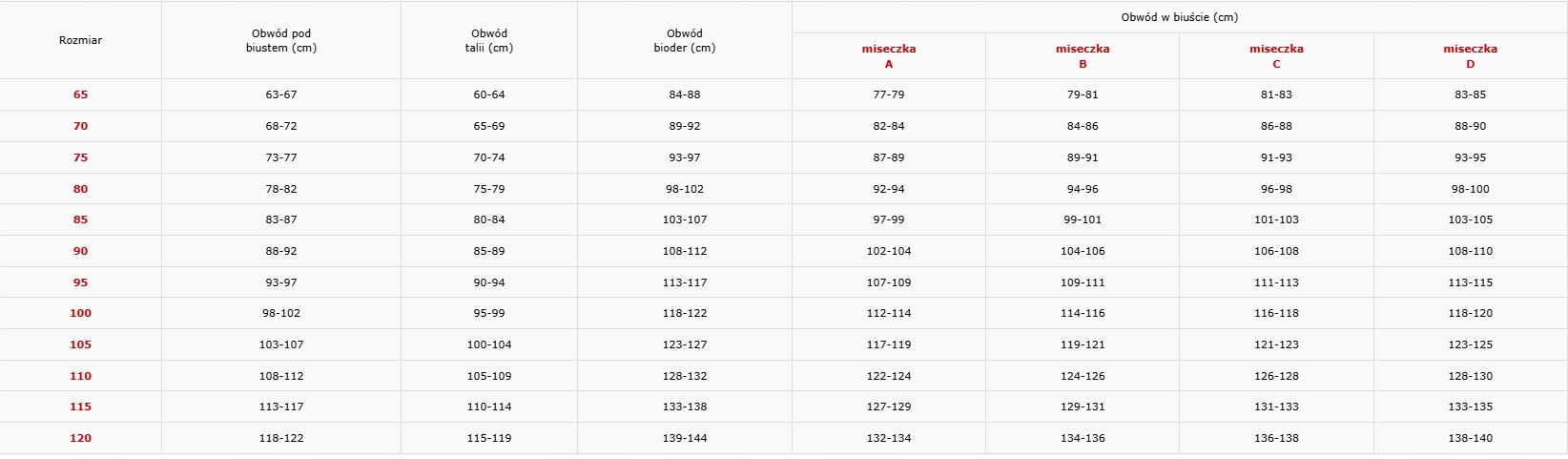
Task: Select size 80 row label
Action: pos(80,189)
